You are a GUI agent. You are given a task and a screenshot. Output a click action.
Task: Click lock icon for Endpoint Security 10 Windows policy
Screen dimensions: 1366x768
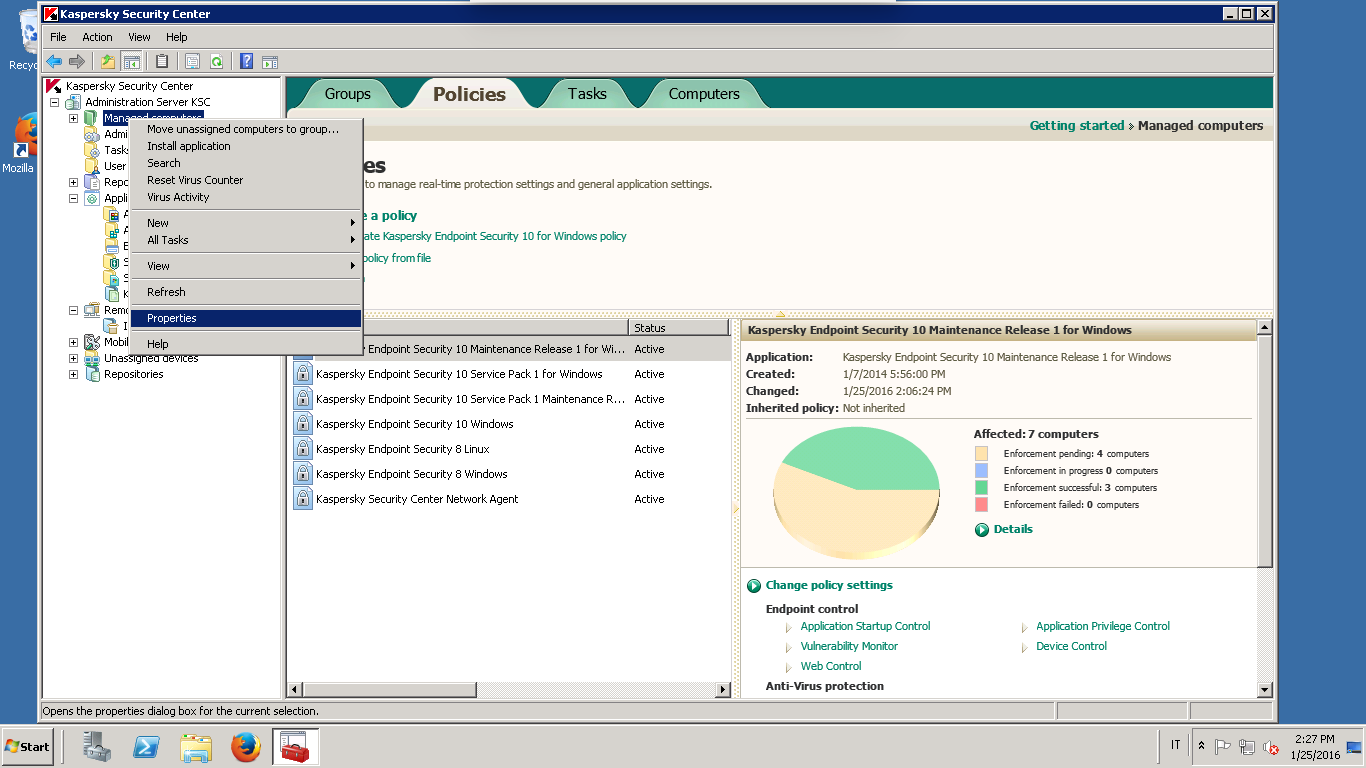tap(303, 423)
